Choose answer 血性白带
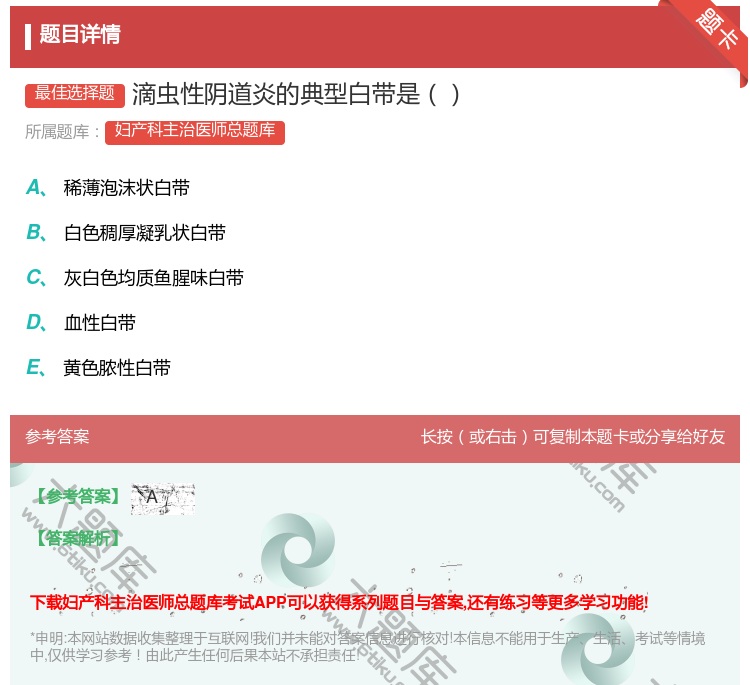Image resolution: width=750 pixels, height=685 pixels. [100, 323]
